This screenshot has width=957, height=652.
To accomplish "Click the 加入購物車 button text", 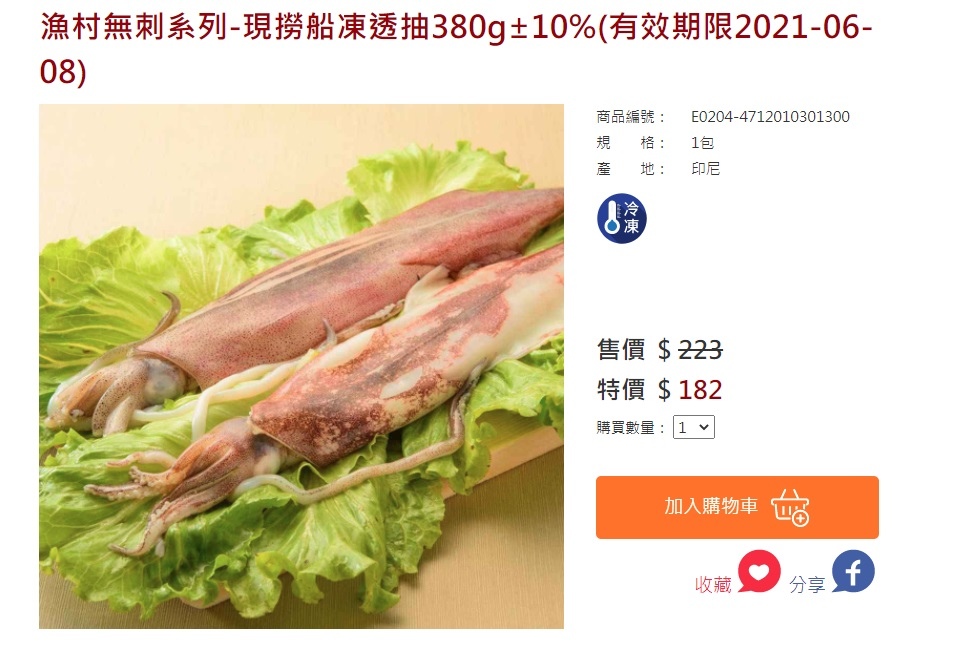I will click(x=711, y=506).
